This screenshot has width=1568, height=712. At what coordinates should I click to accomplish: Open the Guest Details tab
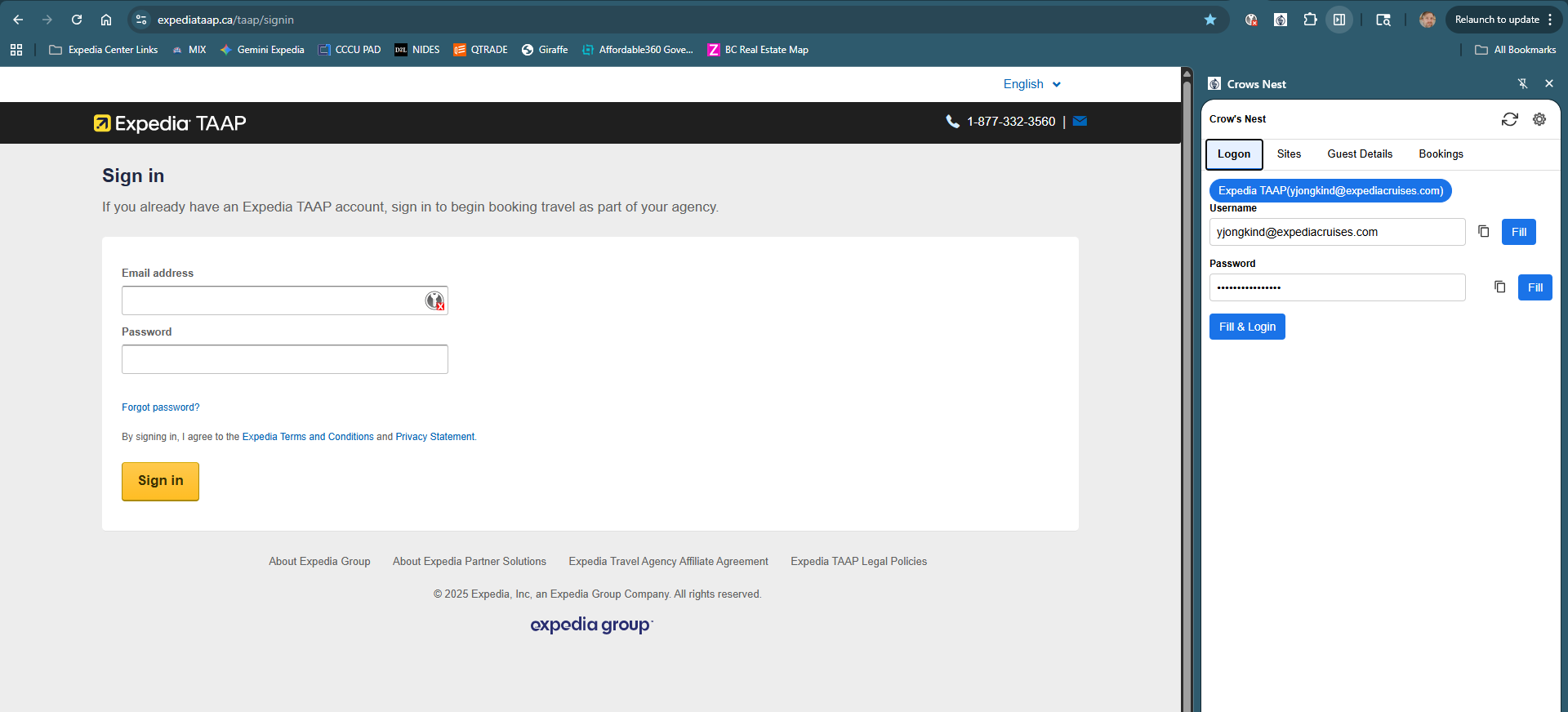[1360, 154]
